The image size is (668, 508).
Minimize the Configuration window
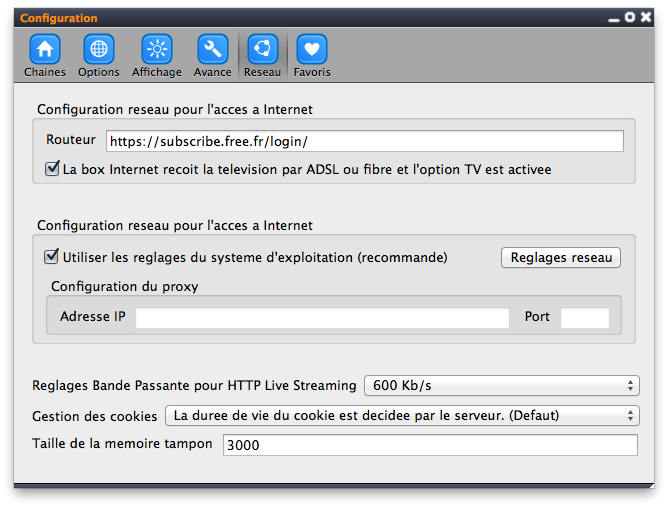click(x=614, y=19)
